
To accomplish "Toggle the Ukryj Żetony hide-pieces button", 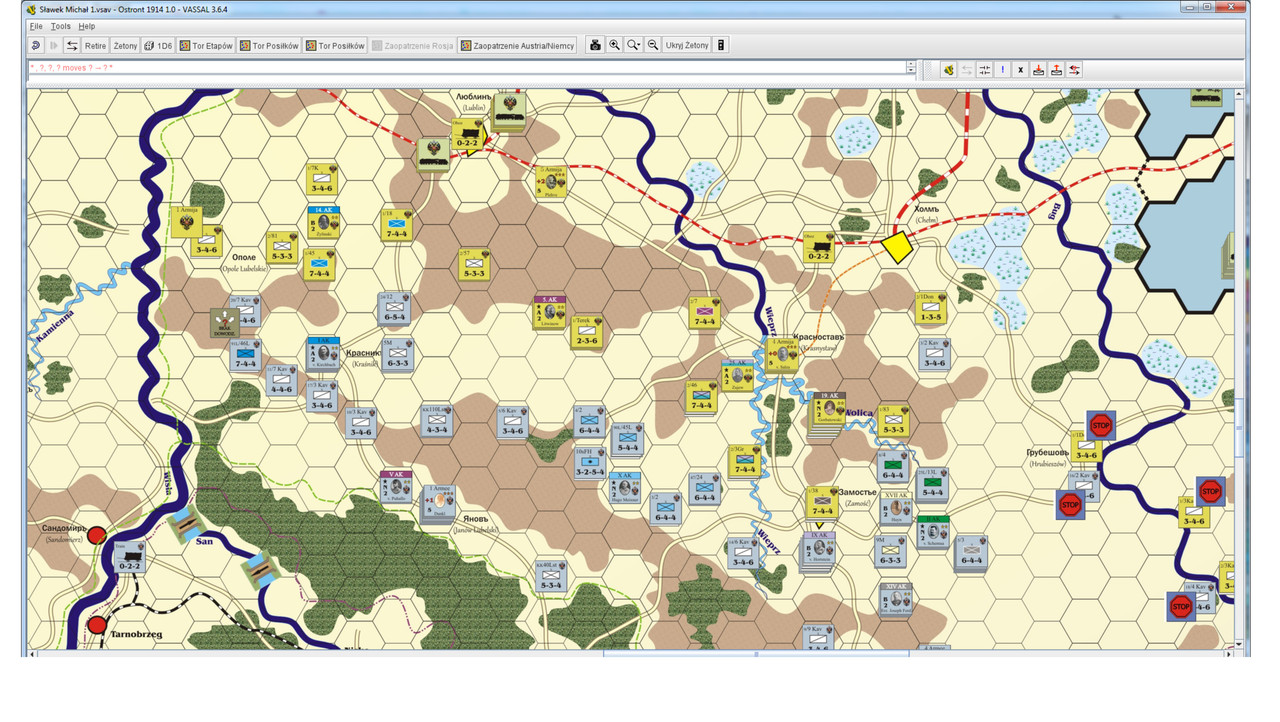I will 687,45.
